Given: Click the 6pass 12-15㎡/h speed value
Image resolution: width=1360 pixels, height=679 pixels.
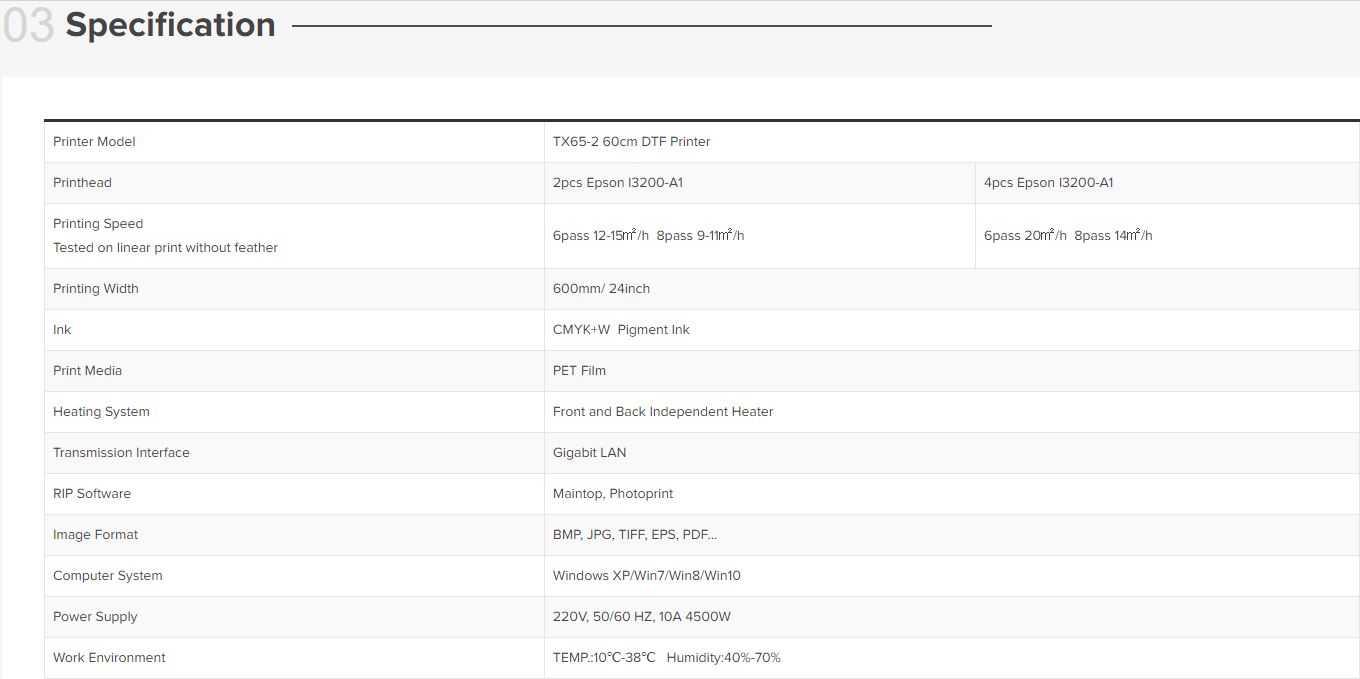Looking at the screenshot, I should [x=600, y=236].
